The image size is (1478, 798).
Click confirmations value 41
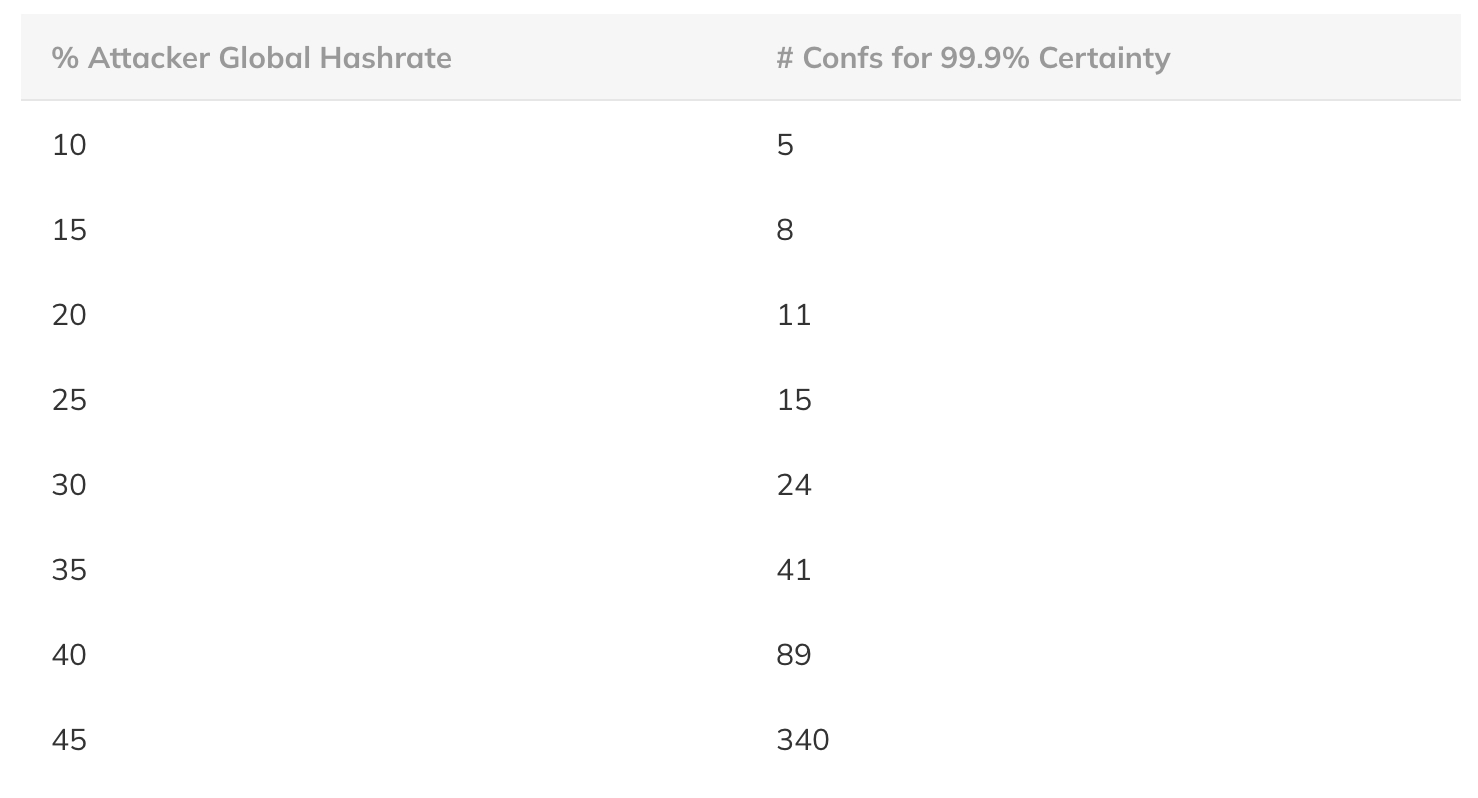click(x=794, y=570)
